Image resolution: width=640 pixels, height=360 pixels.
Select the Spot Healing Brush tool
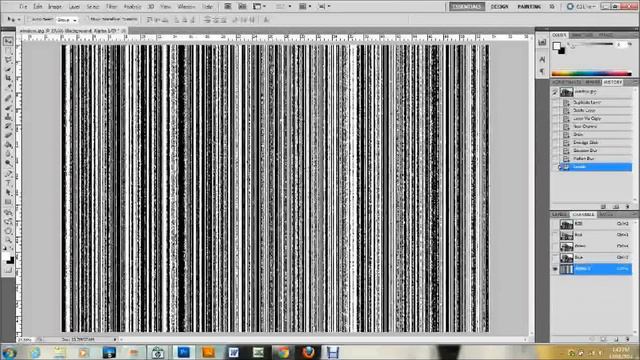[x=8, y=98]
